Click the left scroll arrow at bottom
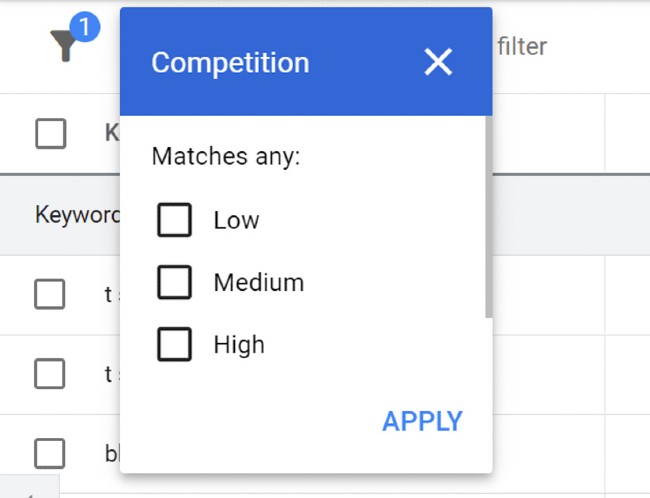 coord(30,492)
